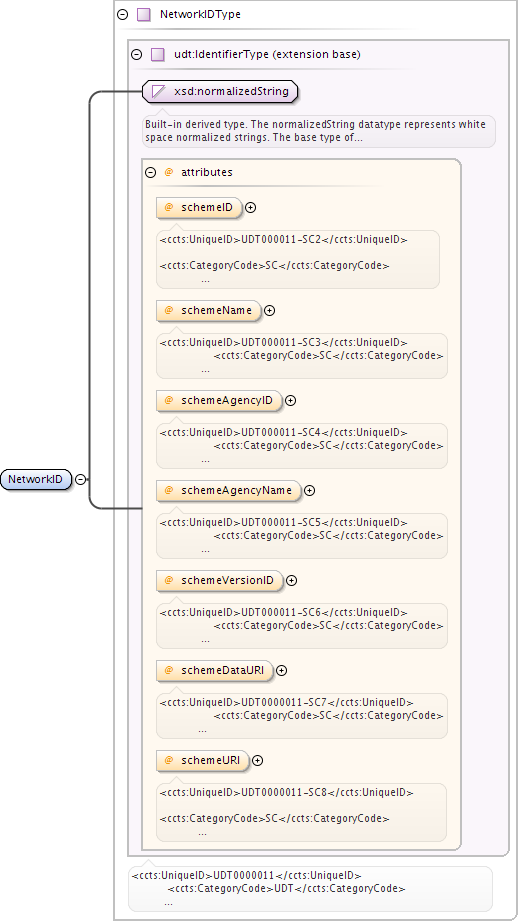This screenshot has height=922, width=519.
Task: Click the UDT0000011 annotation at bottom
Action: (x=310, y=888)
